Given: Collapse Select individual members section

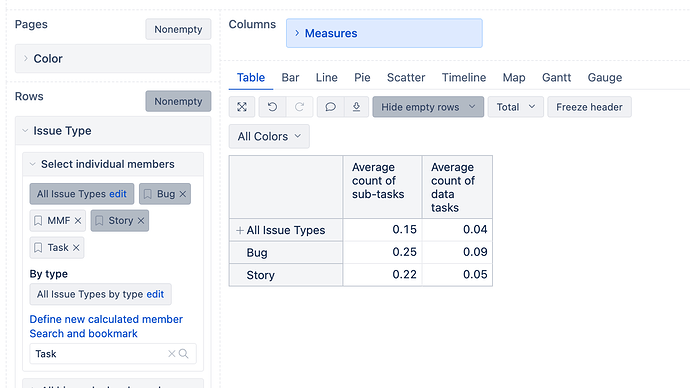Looking at the screenshot, I should [32, 164].
